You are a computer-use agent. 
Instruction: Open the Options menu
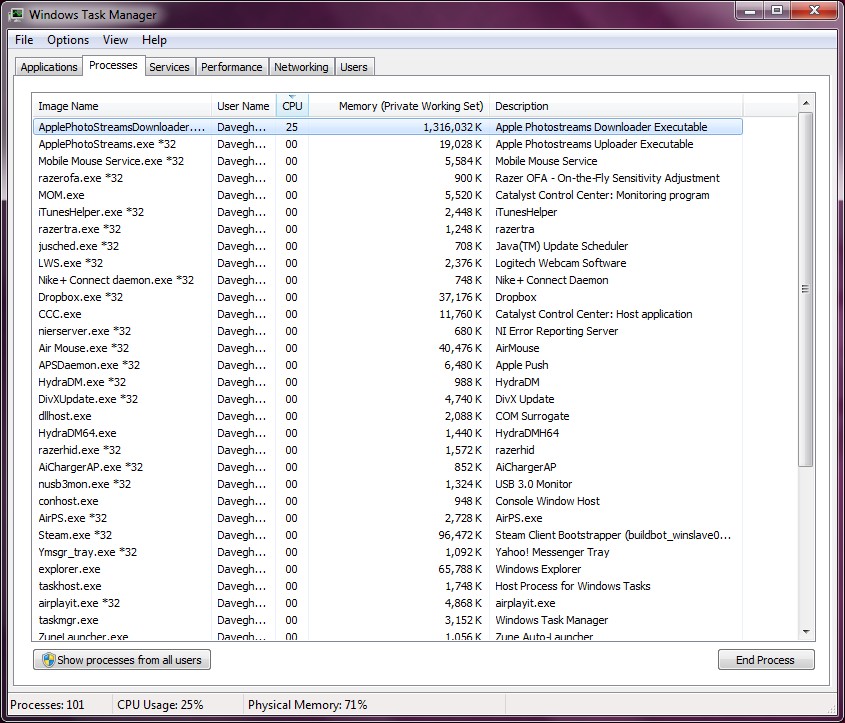68,40
